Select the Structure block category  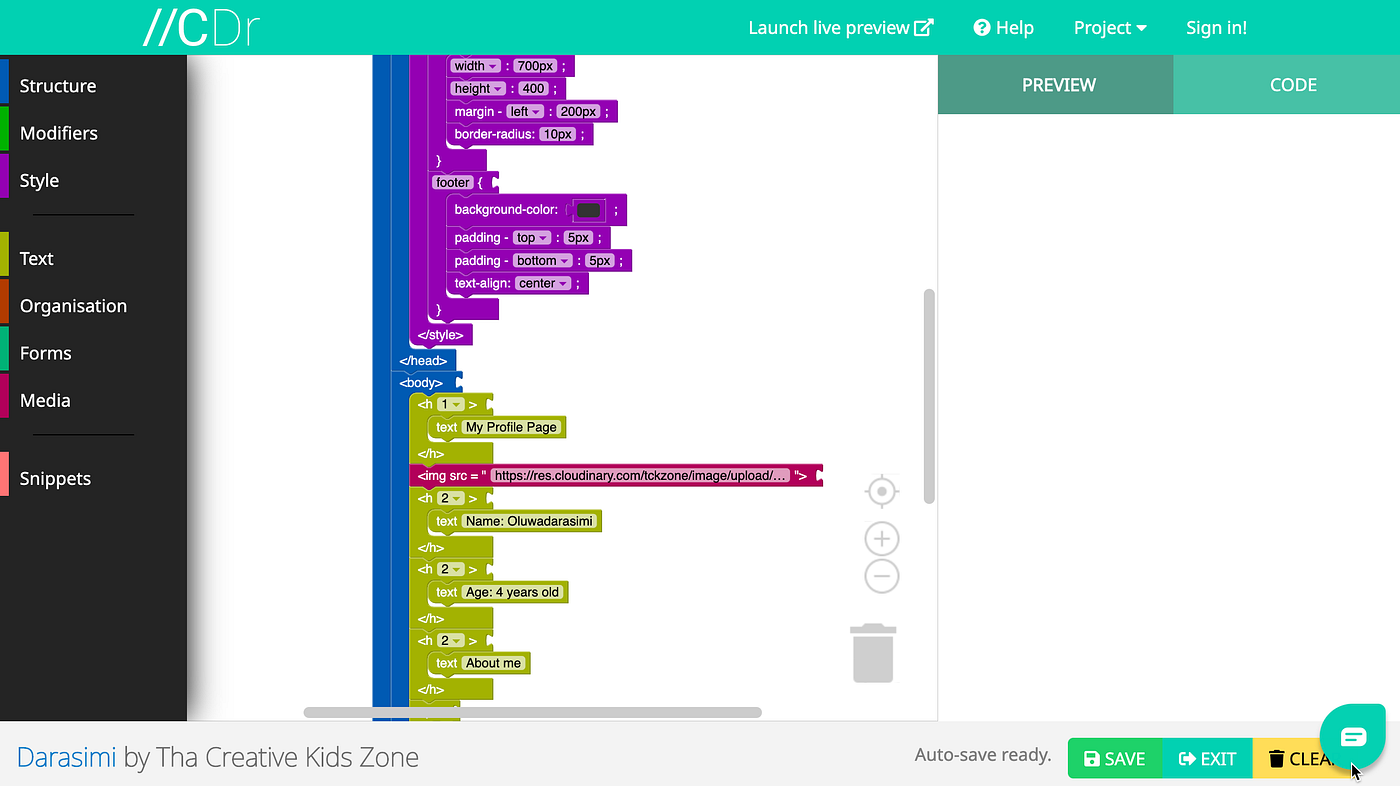[58, 86]
